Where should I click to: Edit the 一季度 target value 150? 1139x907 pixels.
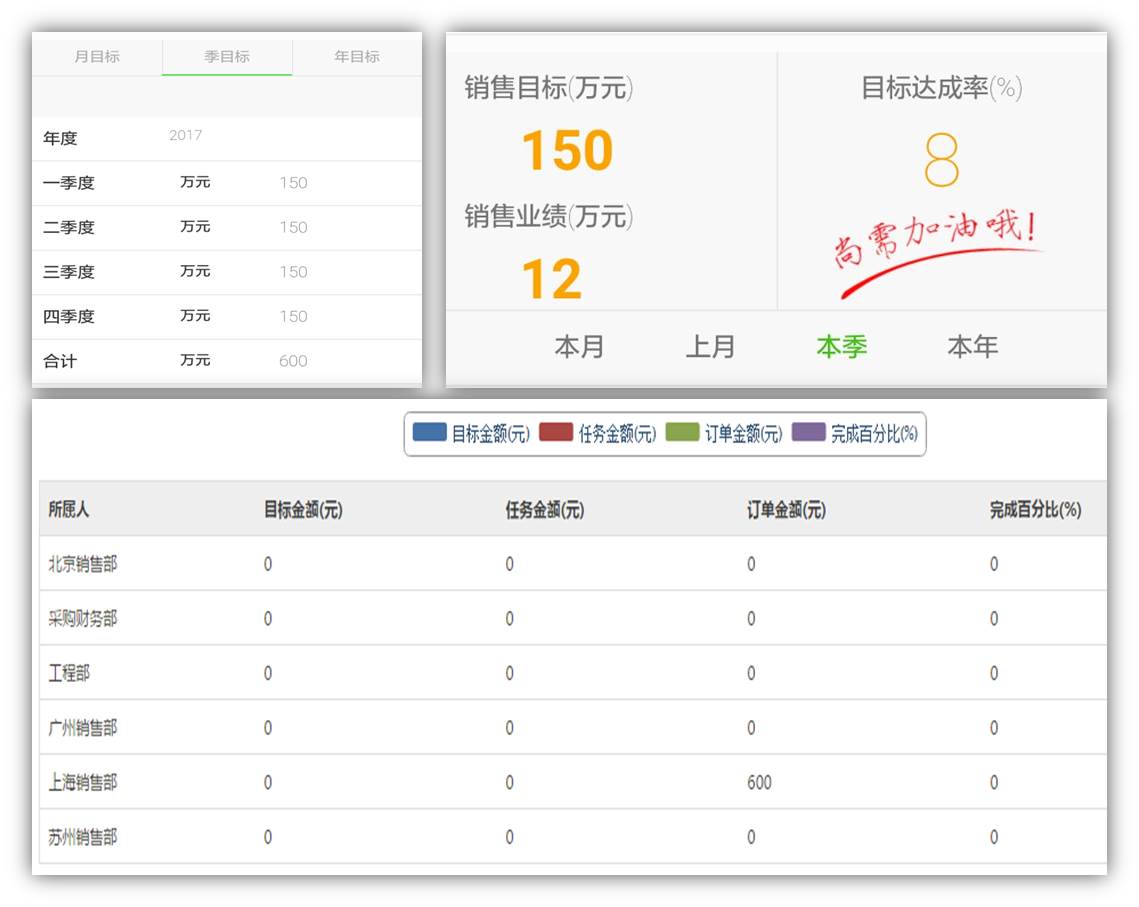click(x=293, y=183)
